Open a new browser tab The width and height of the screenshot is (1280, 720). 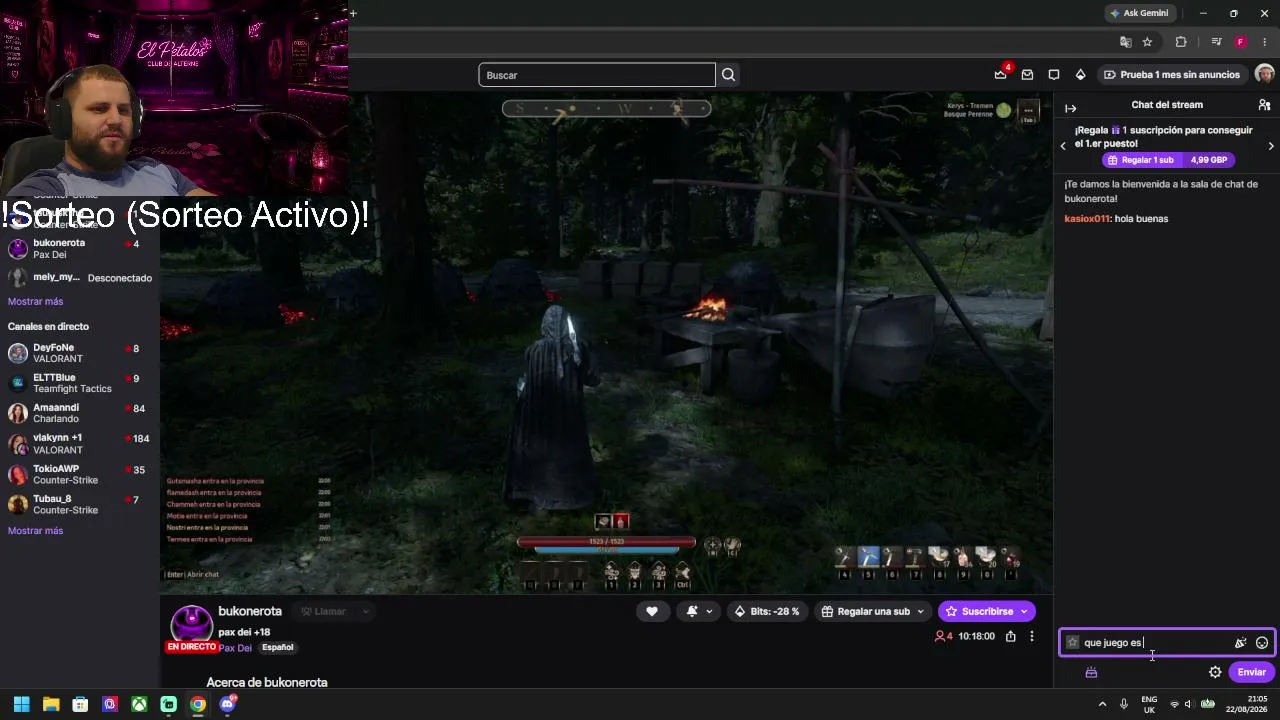(x=353, y=13)
